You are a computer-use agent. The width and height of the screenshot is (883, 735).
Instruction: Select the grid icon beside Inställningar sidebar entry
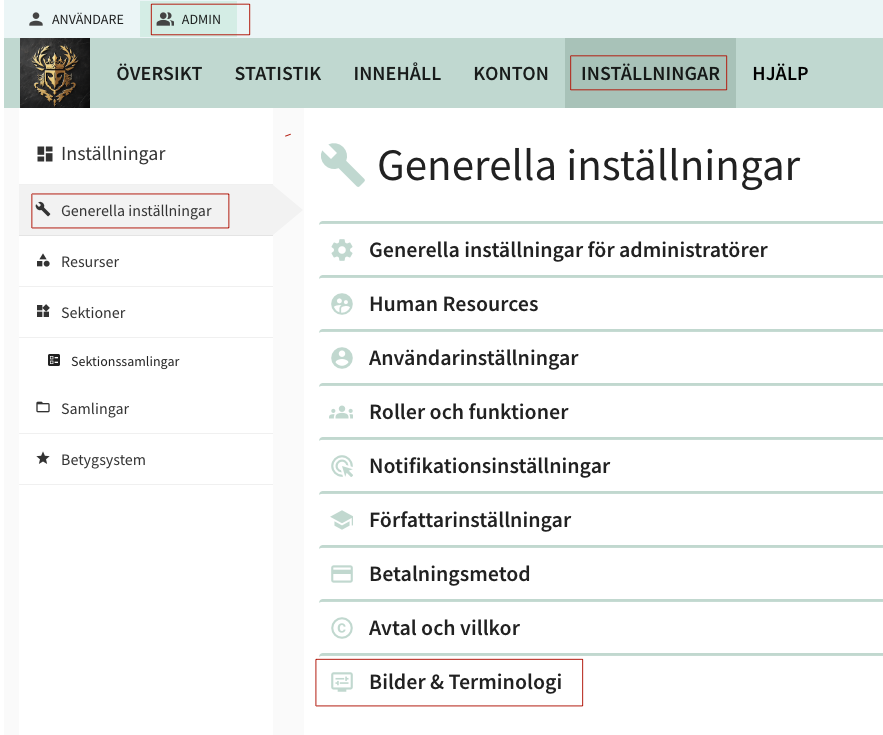42,154
